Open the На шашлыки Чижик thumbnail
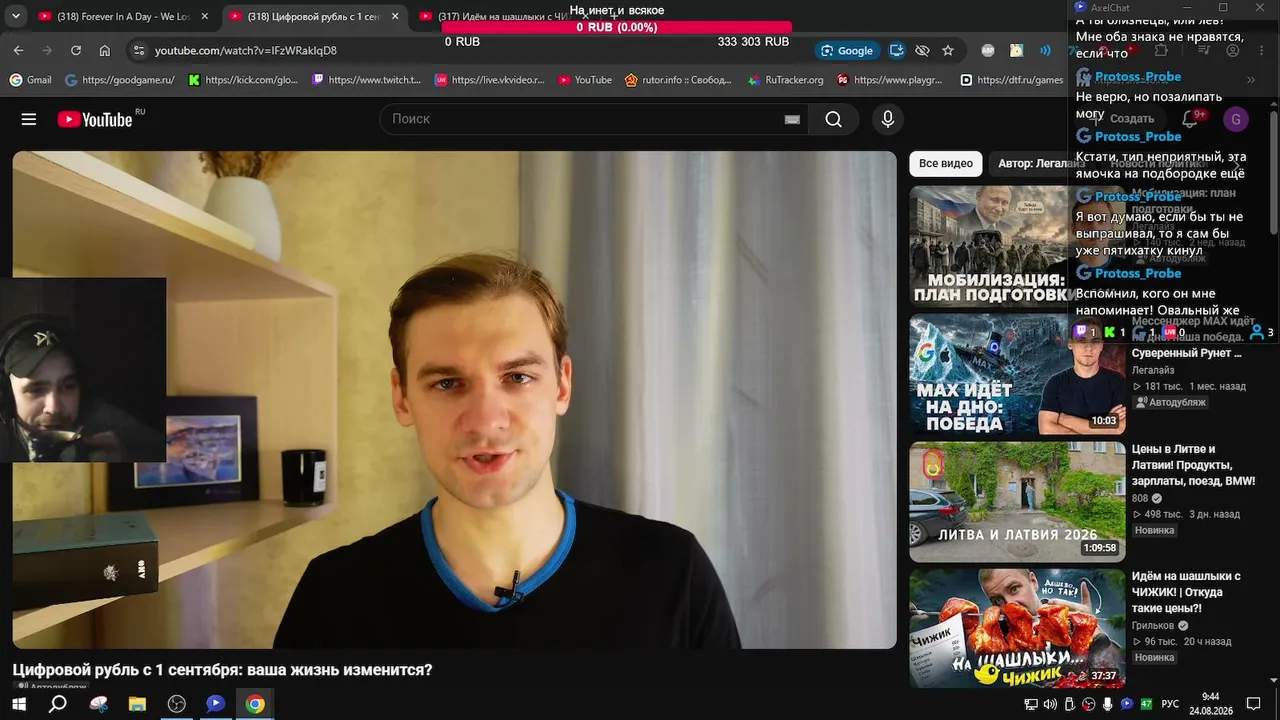1280x720 pixels. [x=1017, y=629]
